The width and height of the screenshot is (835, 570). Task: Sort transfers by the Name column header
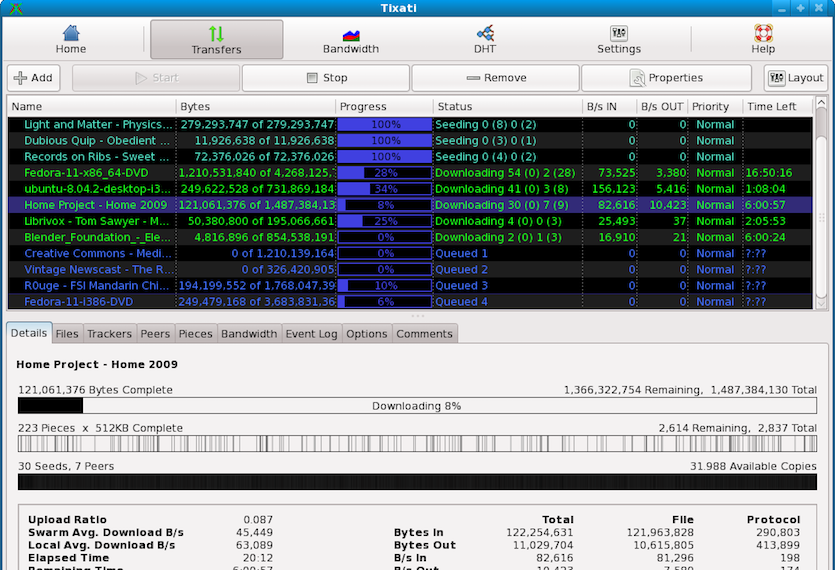coord(92,106)
